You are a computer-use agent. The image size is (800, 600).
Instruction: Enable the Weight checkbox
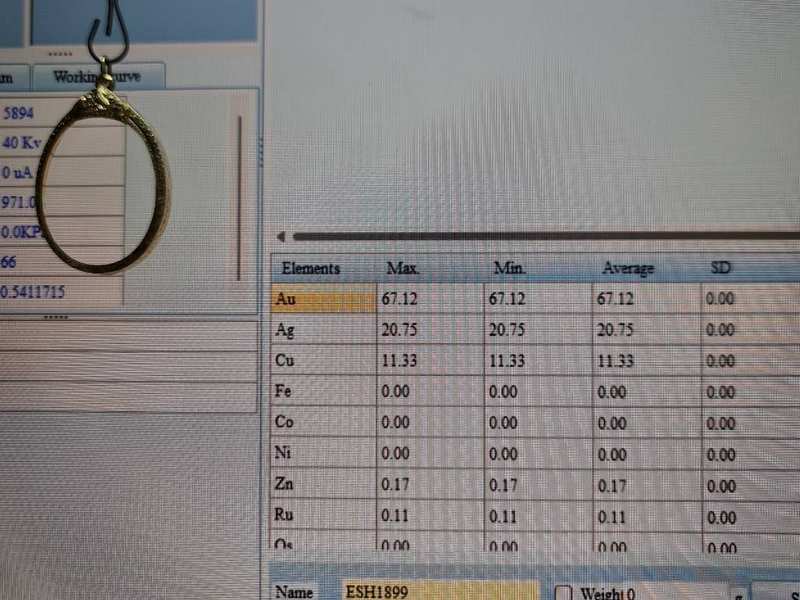(x=562, y=592)
